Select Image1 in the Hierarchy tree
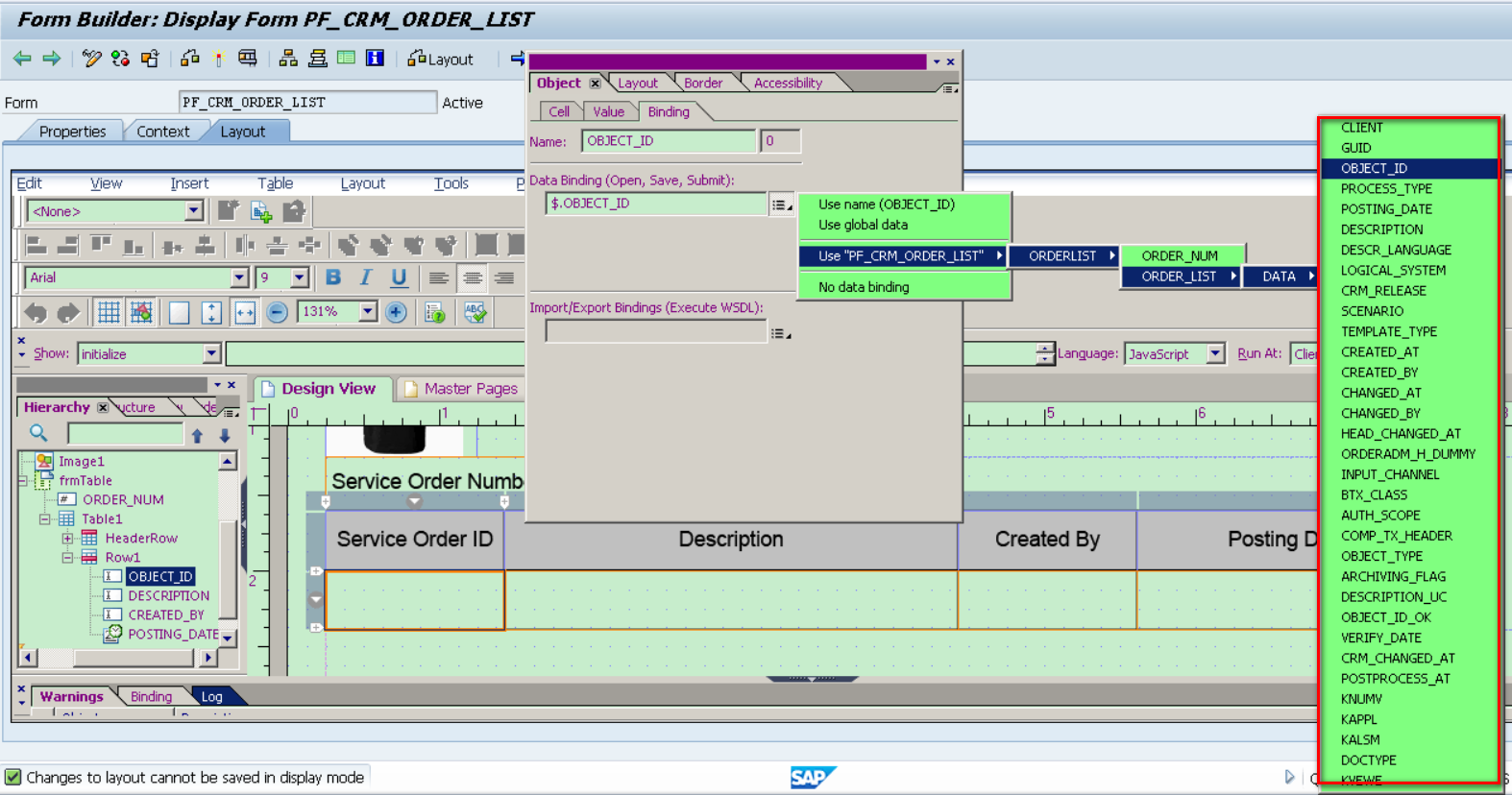This screenshot has width=1512, height=795. [81, 462]
